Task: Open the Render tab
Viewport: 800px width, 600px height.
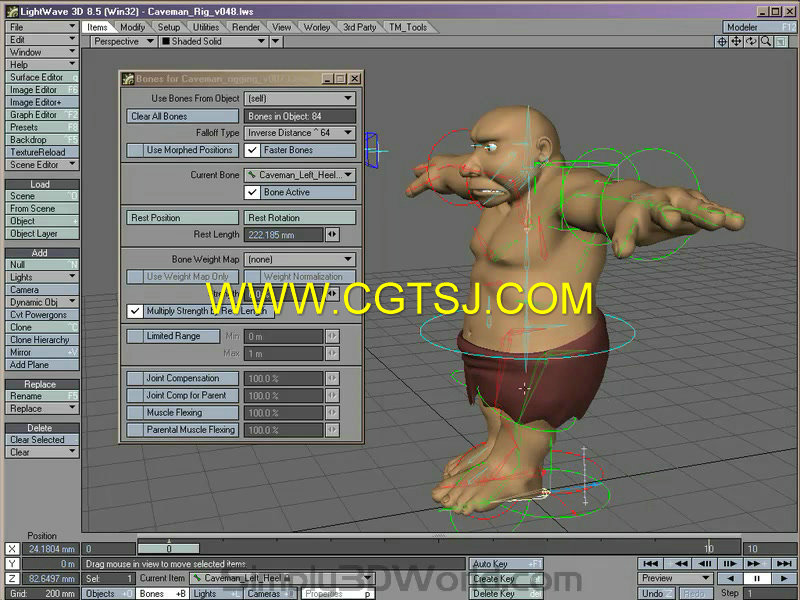Action: pyautogui.click(x=246, y=27)
